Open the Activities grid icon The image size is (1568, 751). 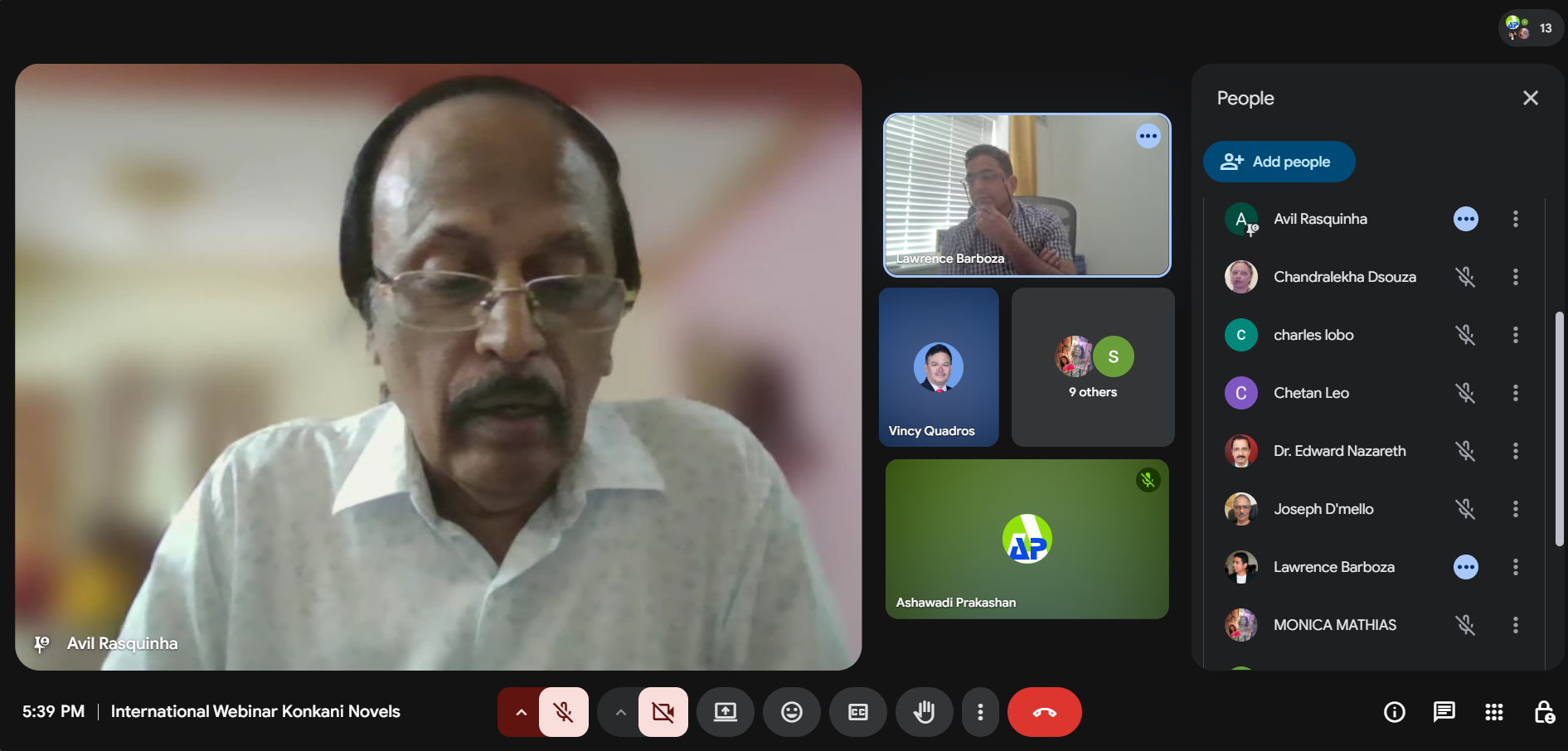point(1494,712)
